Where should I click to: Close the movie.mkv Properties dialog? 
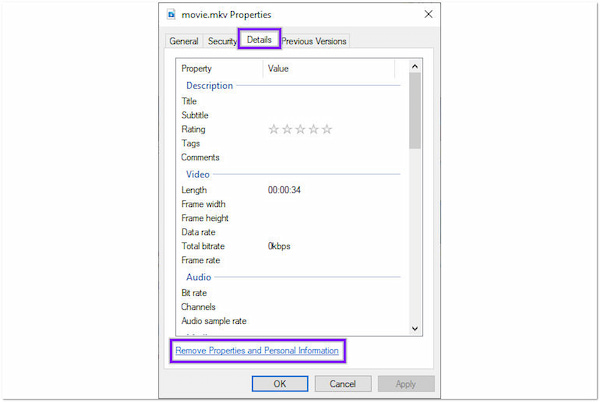coord(428,15)
